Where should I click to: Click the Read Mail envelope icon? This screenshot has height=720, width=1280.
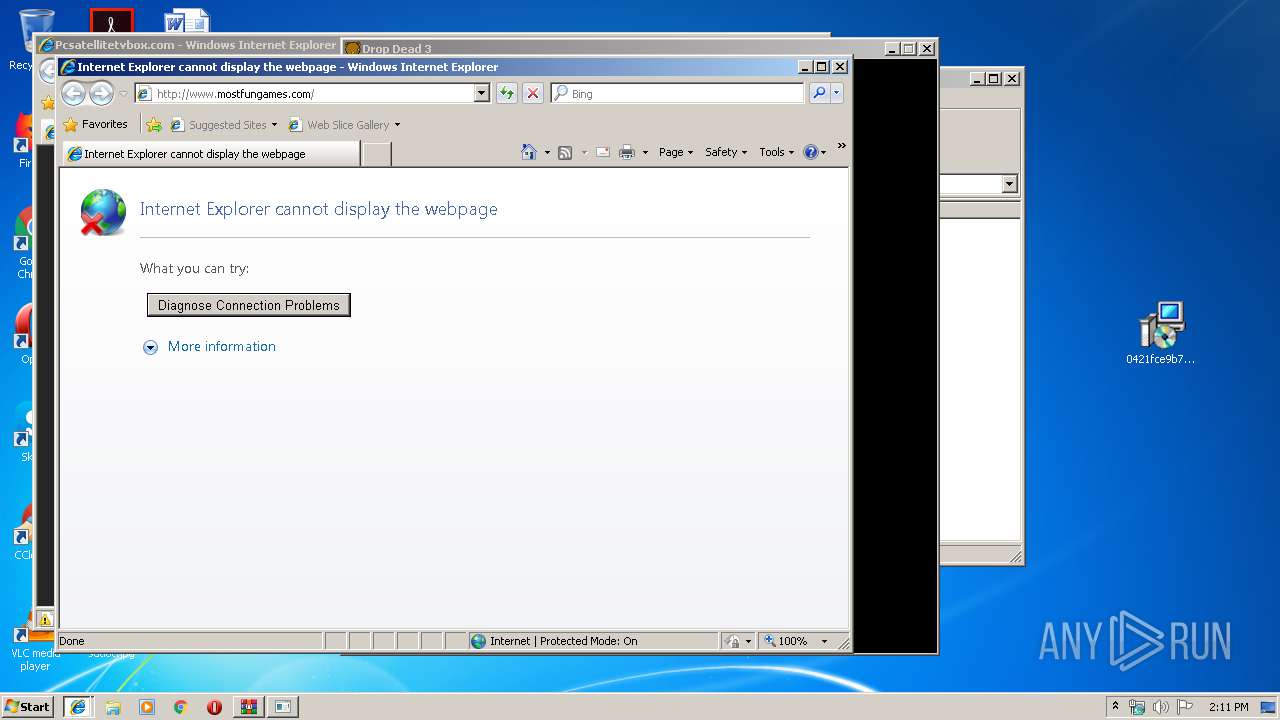point(603,152)
